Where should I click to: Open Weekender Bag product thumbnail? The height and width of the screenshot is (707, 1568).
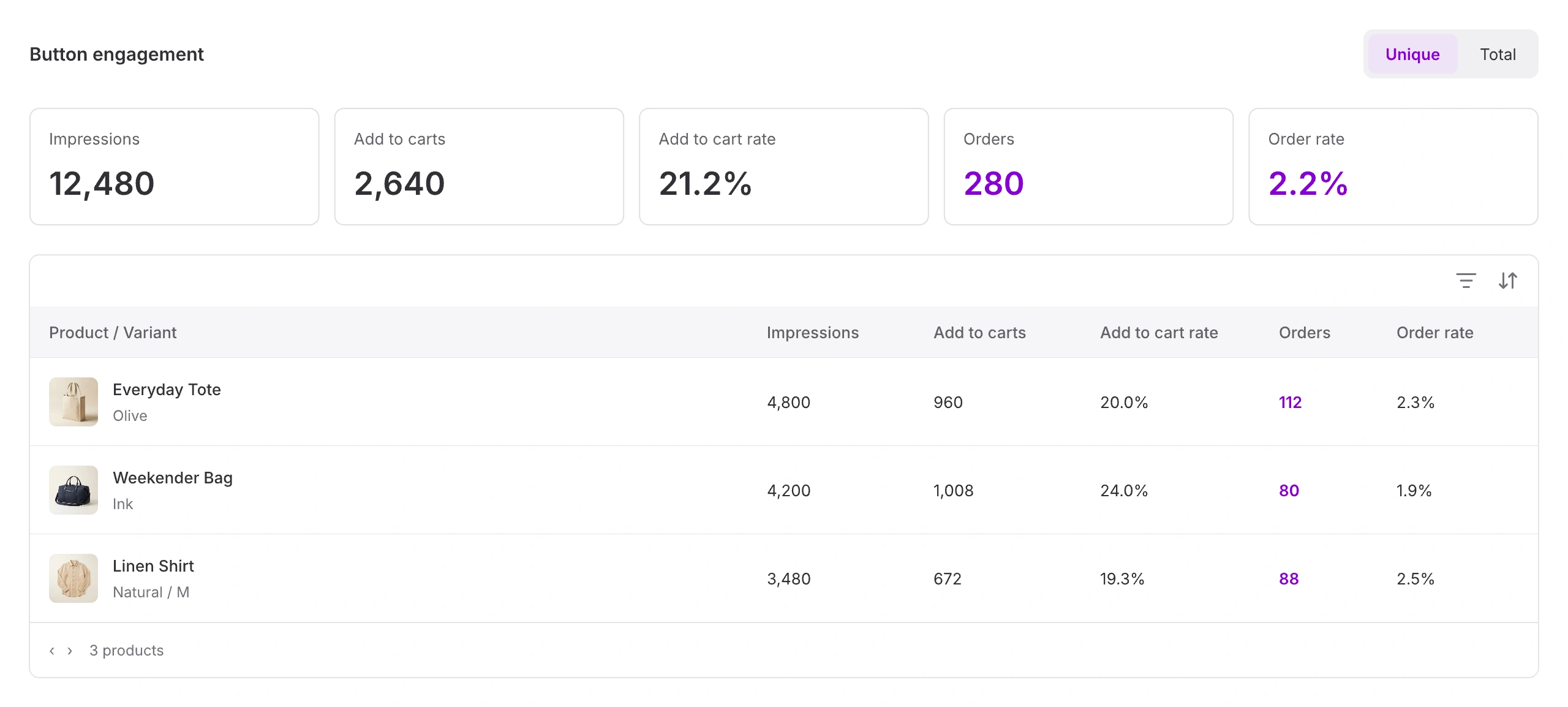73,490
